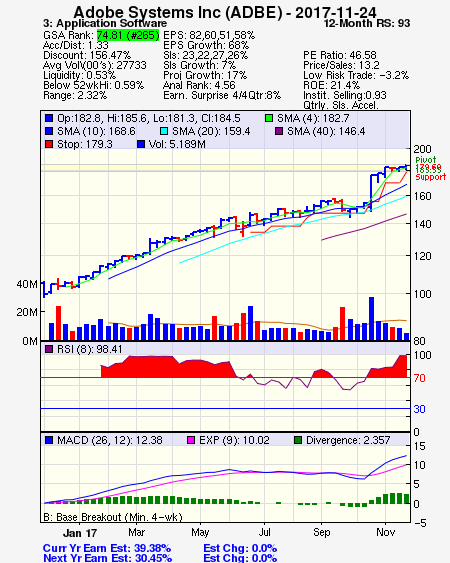Screen dimensions: 450x563
Task: Click the 40M volume axis label
Action: click(x=27, y=284)
